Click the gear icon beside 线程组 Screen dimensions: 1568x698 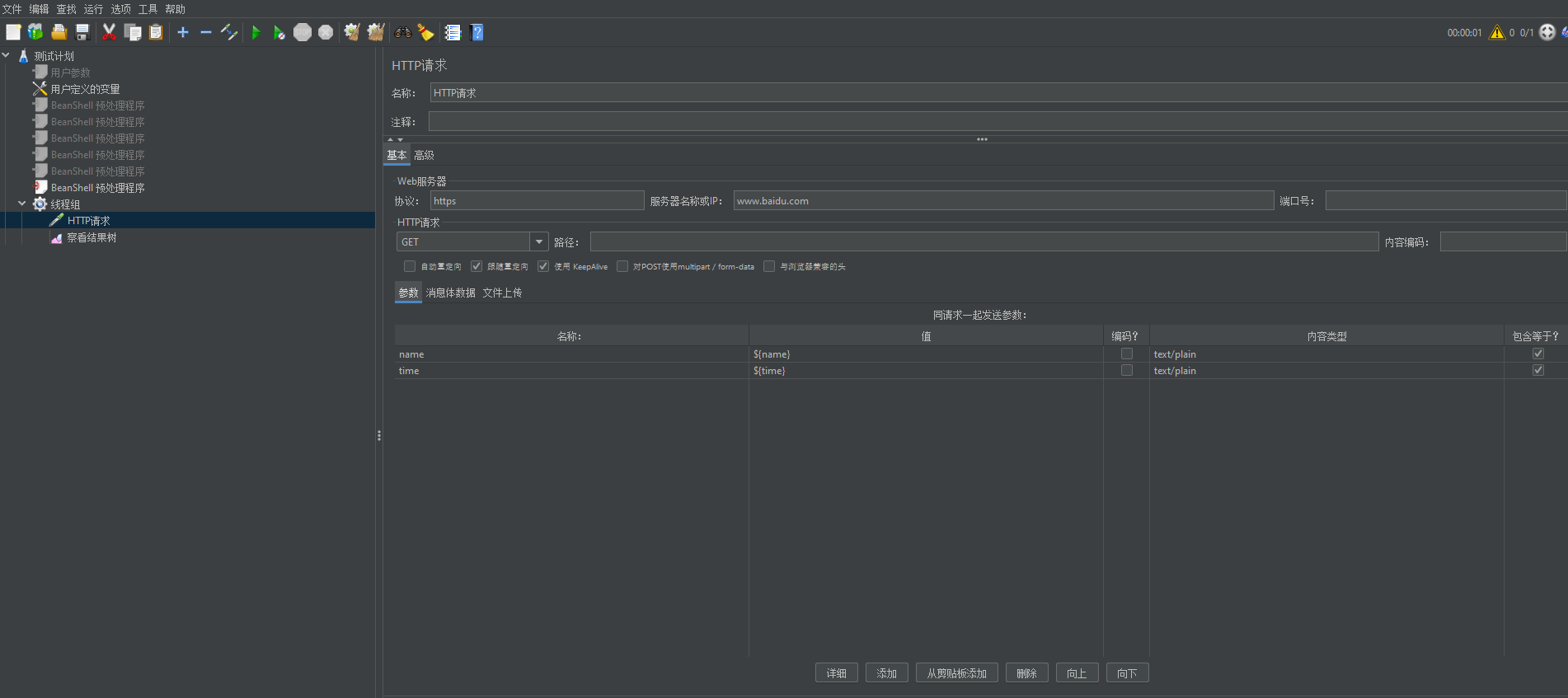[x=40, y=204]
